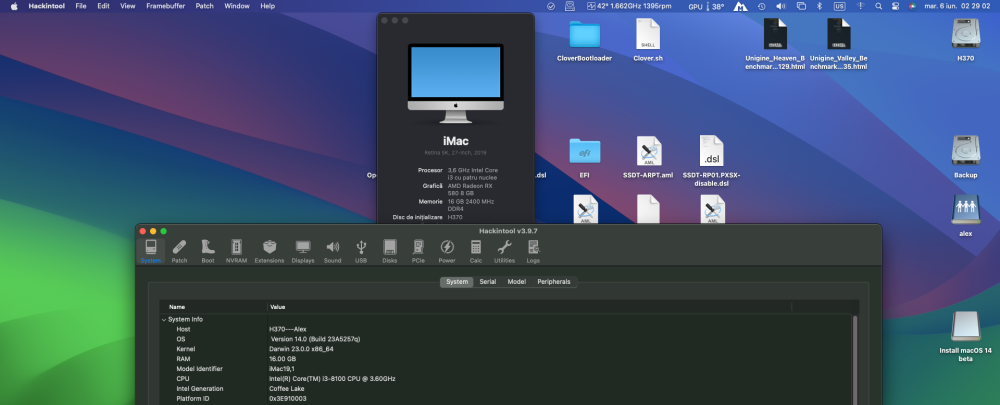Open the Sound section icon
The height and width of the screenshot is (405, 1000).
coord(332,251)
